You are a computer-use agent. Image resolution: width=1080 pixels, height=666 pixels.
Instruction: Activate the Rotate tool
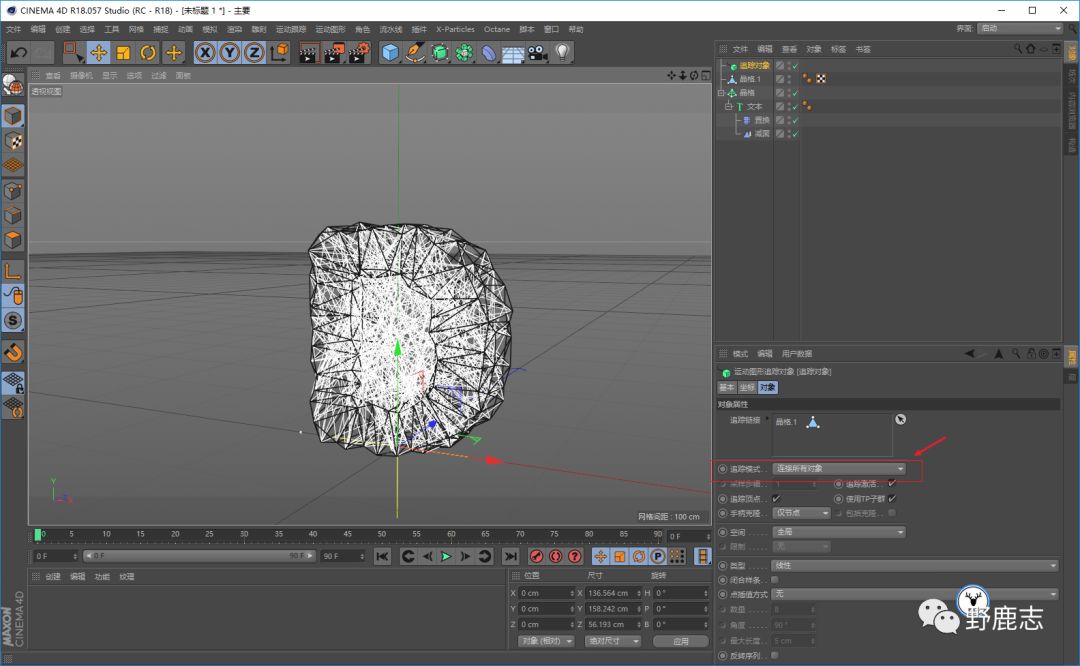(x=148, y=52)
